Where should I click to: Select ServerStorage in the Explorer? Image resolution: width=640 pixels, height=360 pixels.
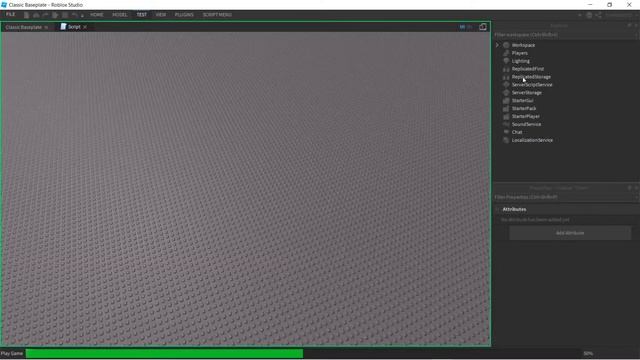tap(527, 93)
